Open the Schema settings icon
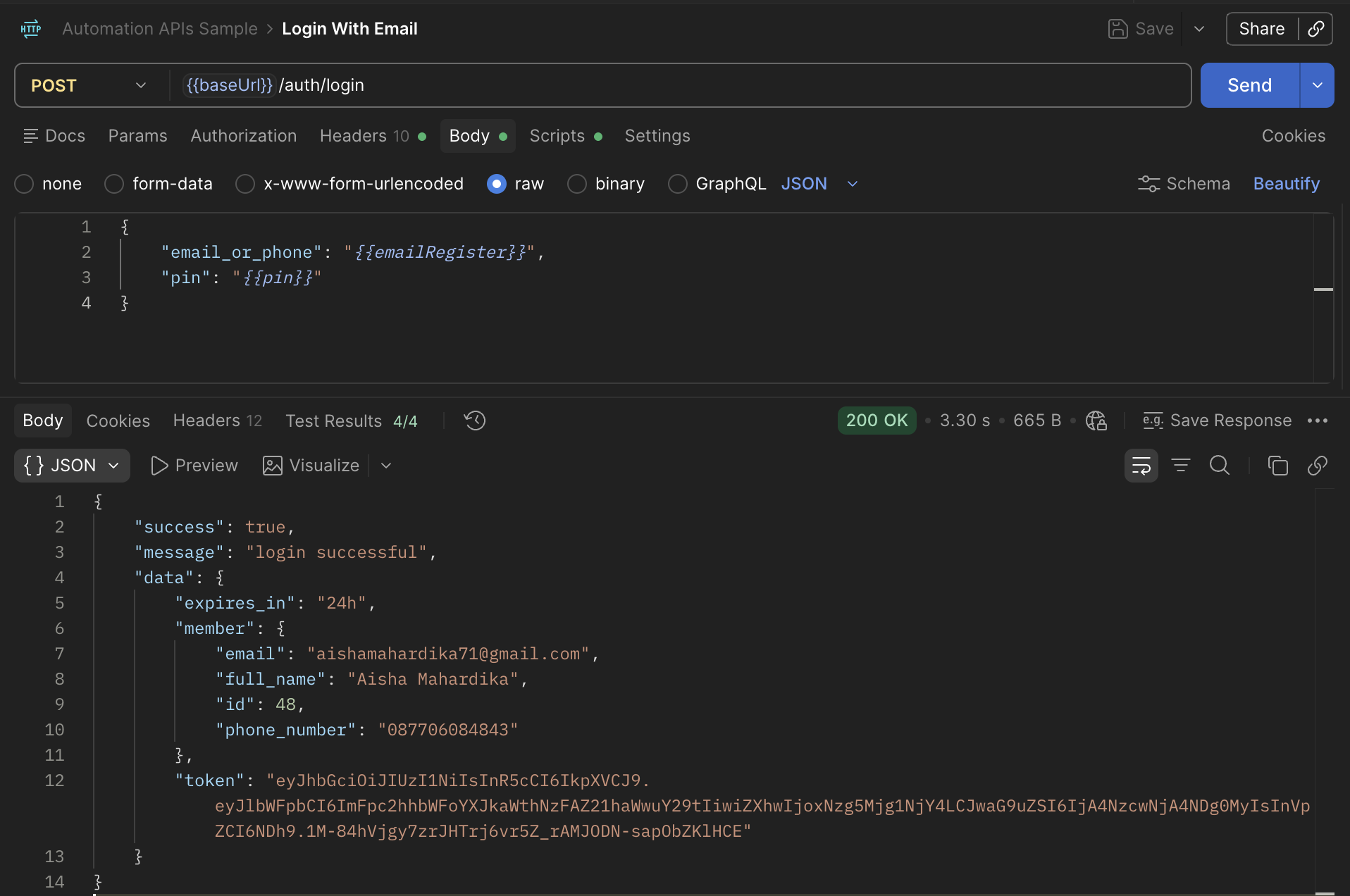 tap(1148, 184)
